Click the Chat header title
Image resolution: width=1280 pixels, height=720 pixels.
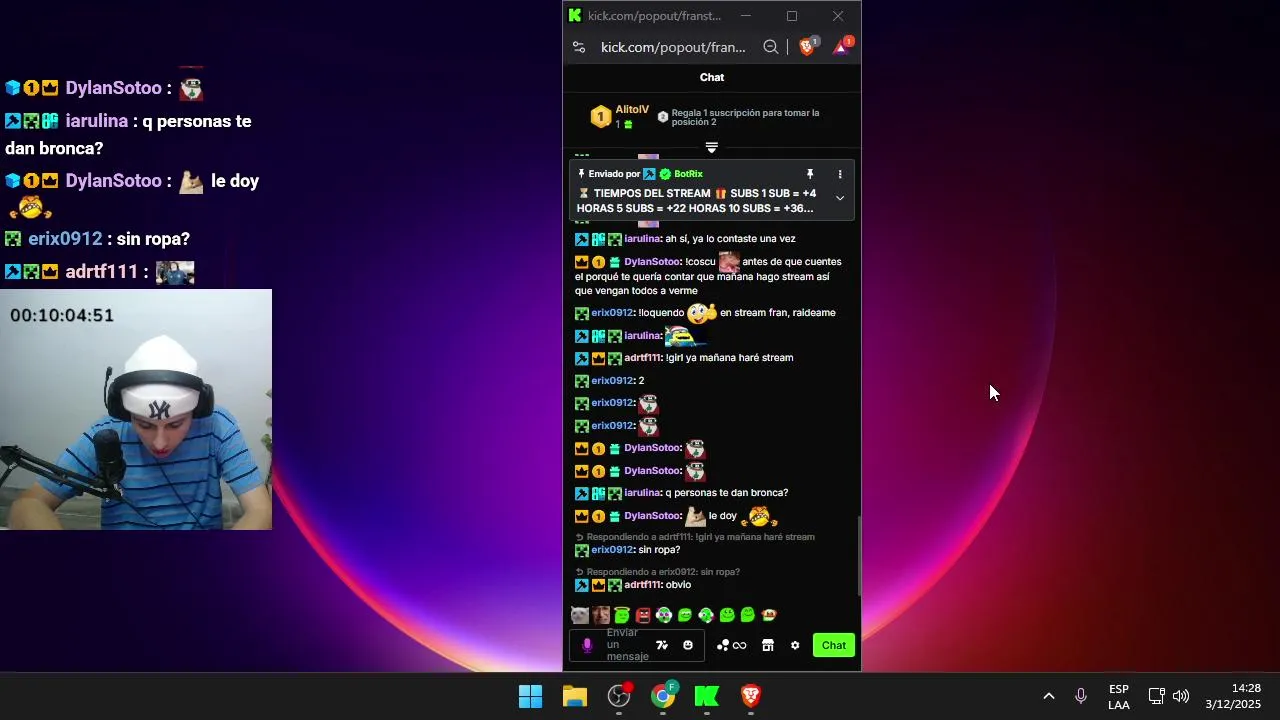tap(712, 77)
